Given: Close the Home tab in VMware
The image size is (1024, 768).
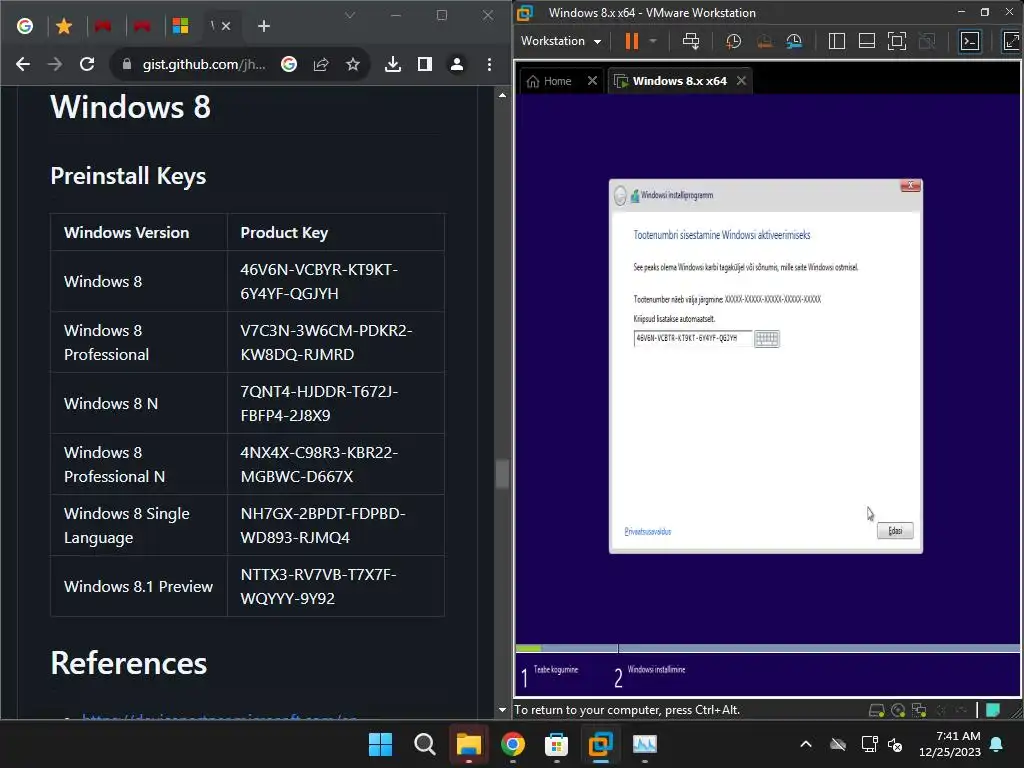Looking at the screenshot, I should coord(592,80).
